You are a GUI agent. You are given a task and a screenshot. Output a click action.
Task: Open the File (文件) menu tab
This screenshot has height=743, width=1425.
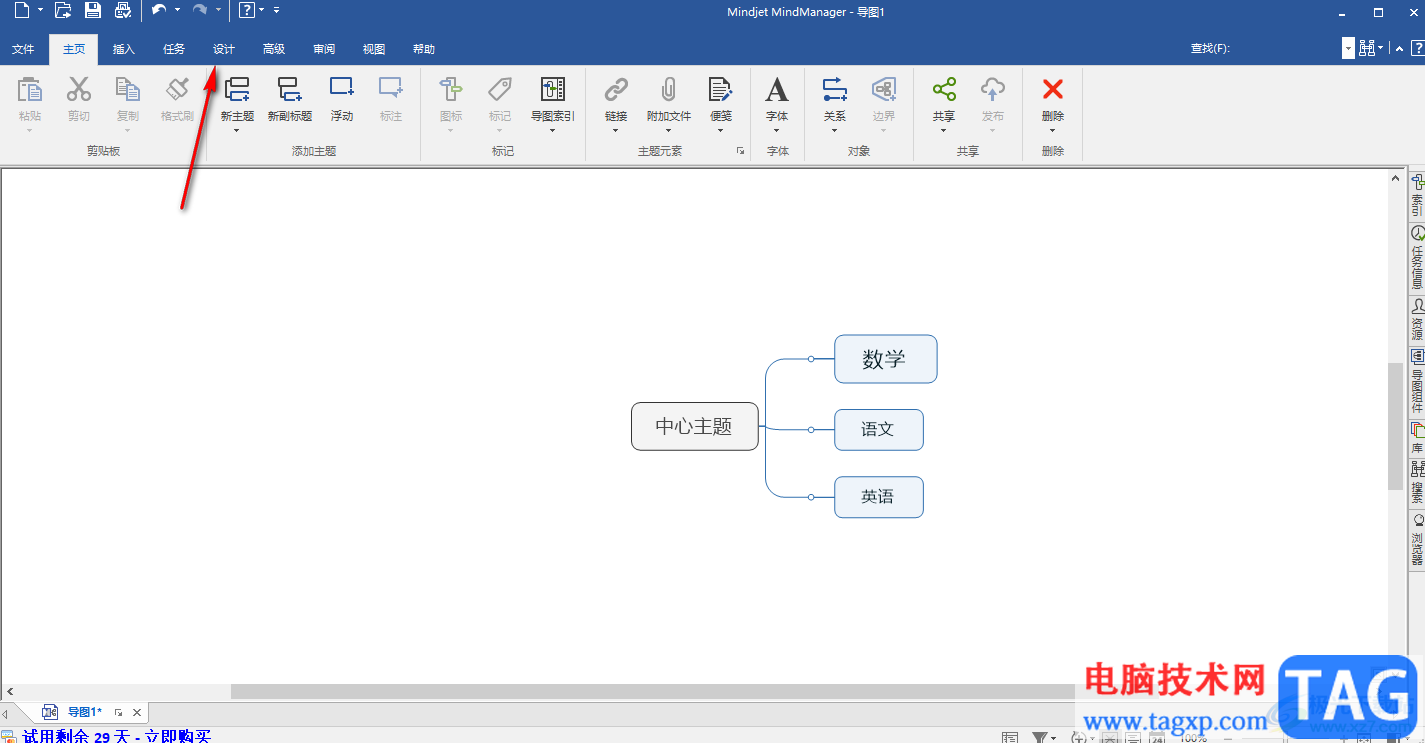click(x=23, y=49)
